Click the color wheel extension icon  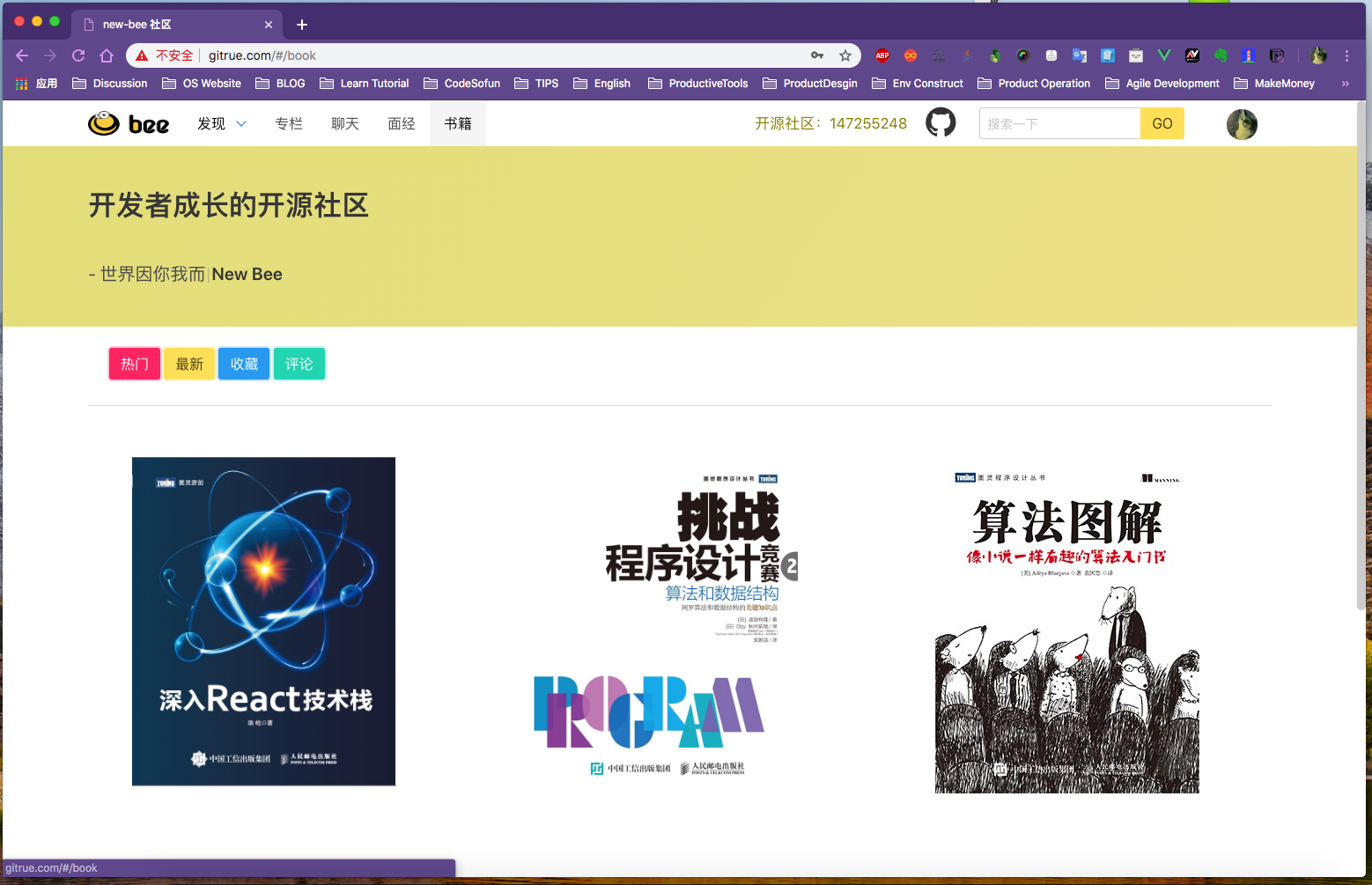coord(1023,55)
